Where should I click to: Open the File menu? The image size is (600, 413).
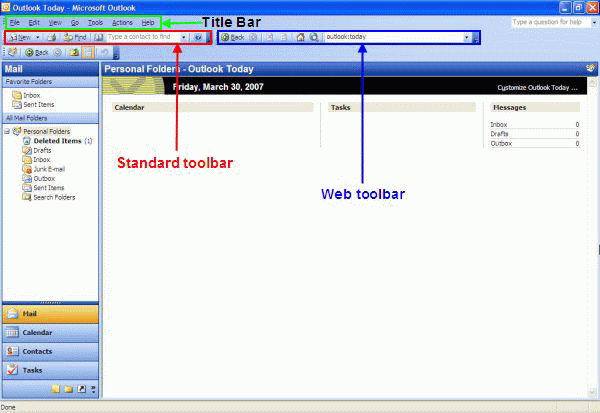pos(15,23)
